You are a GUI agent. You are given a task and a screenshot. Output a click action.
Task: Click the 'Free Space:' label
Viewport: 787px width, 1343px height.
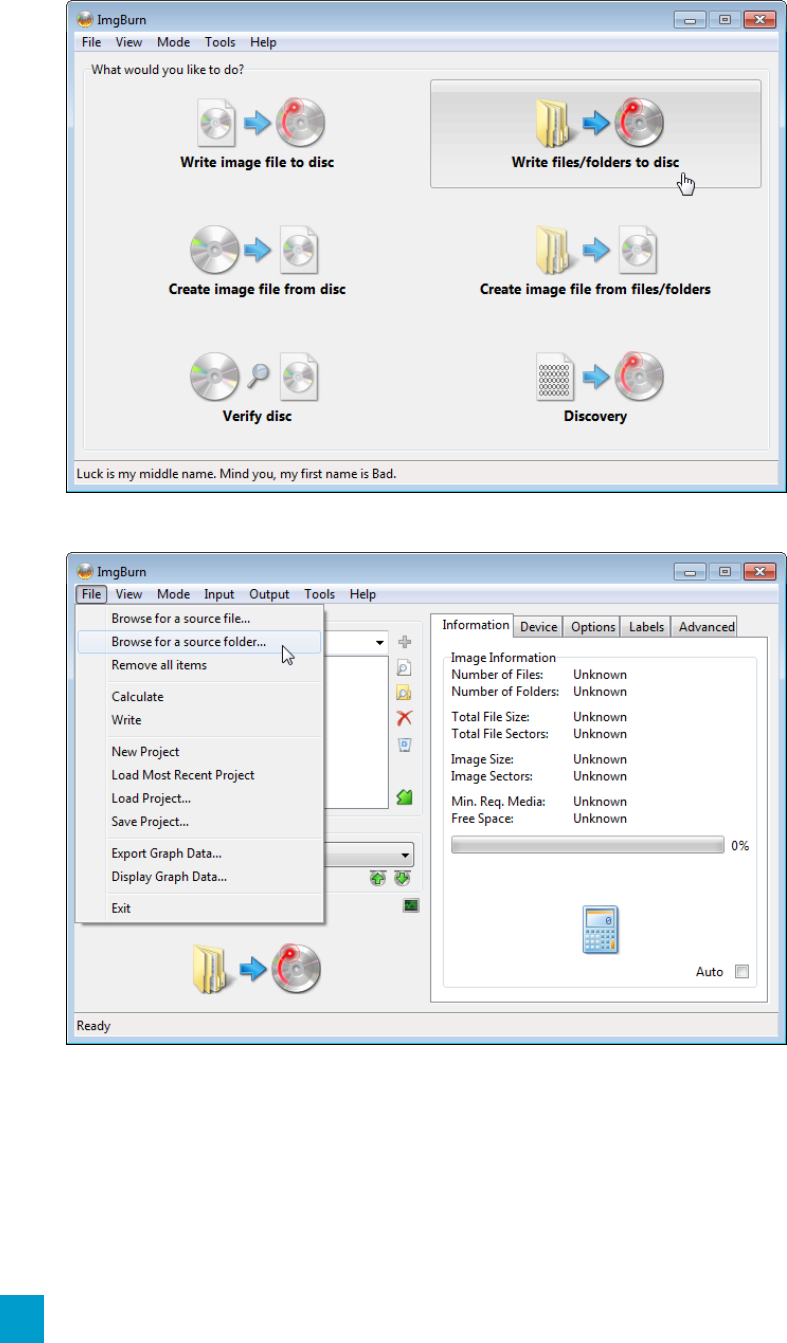point(482,818)
